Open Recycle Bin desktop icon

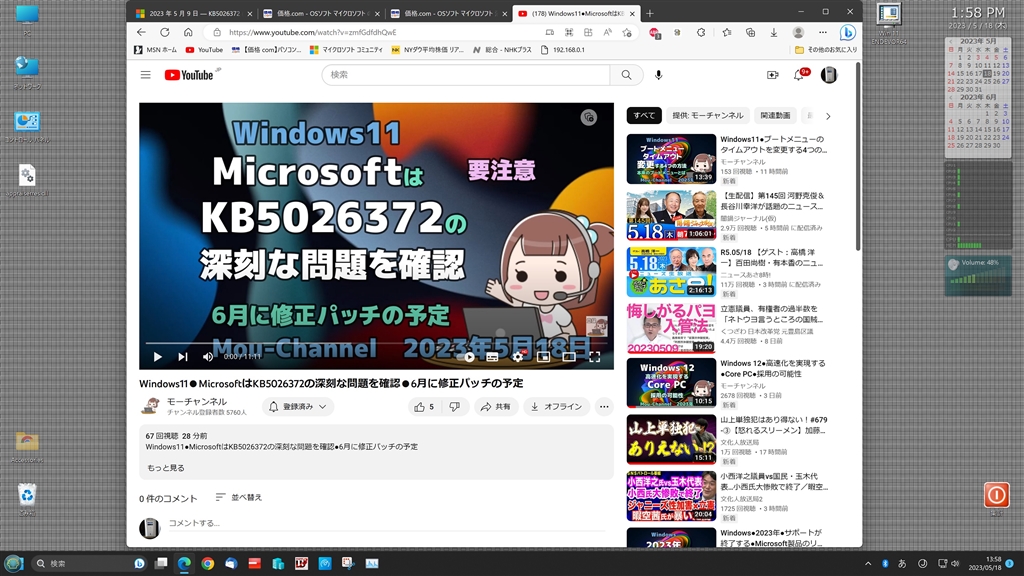(27, 499)
